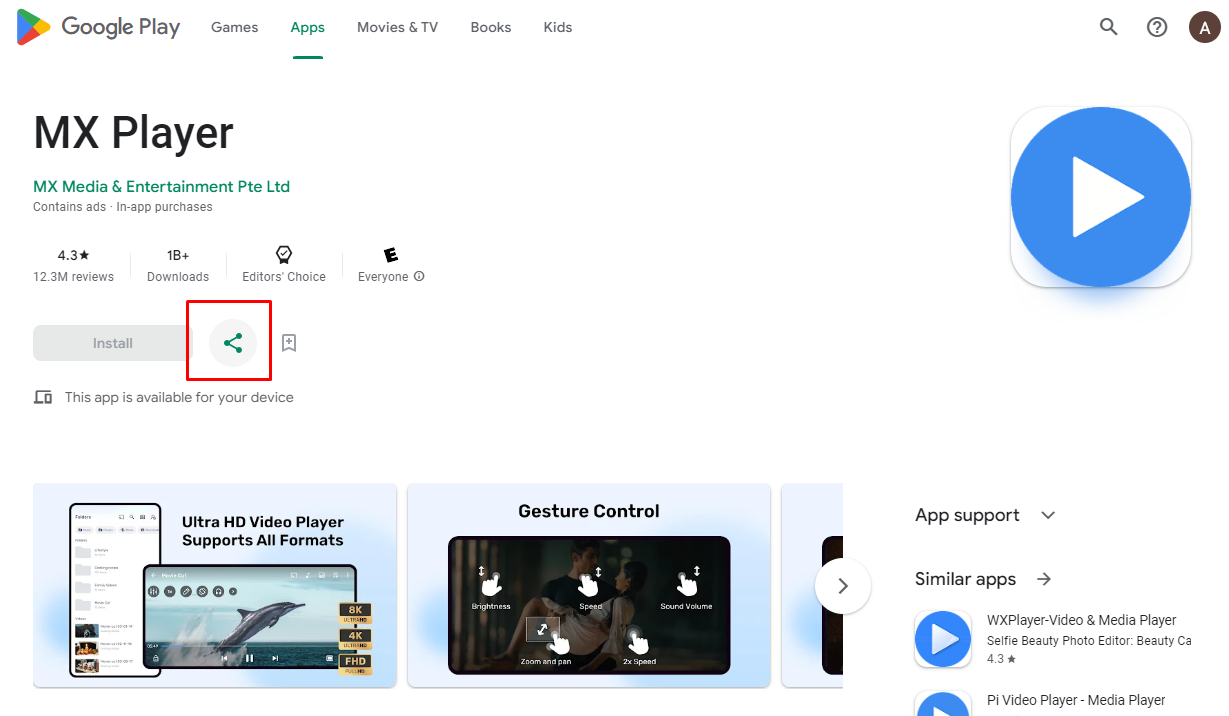Open Similar apps with the arrow
This screenshot has height=716, width=1229.
[1043, 579]
